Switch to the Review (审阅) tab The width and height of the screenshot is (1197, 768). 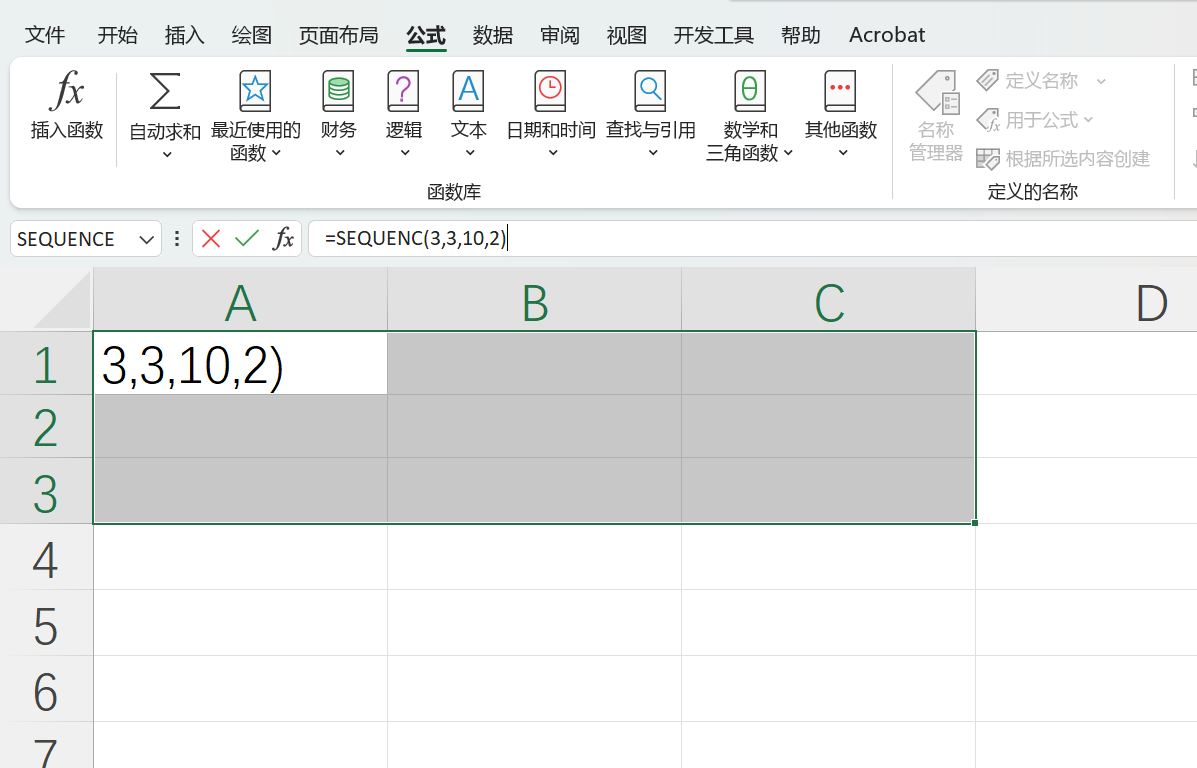point(560,35)
